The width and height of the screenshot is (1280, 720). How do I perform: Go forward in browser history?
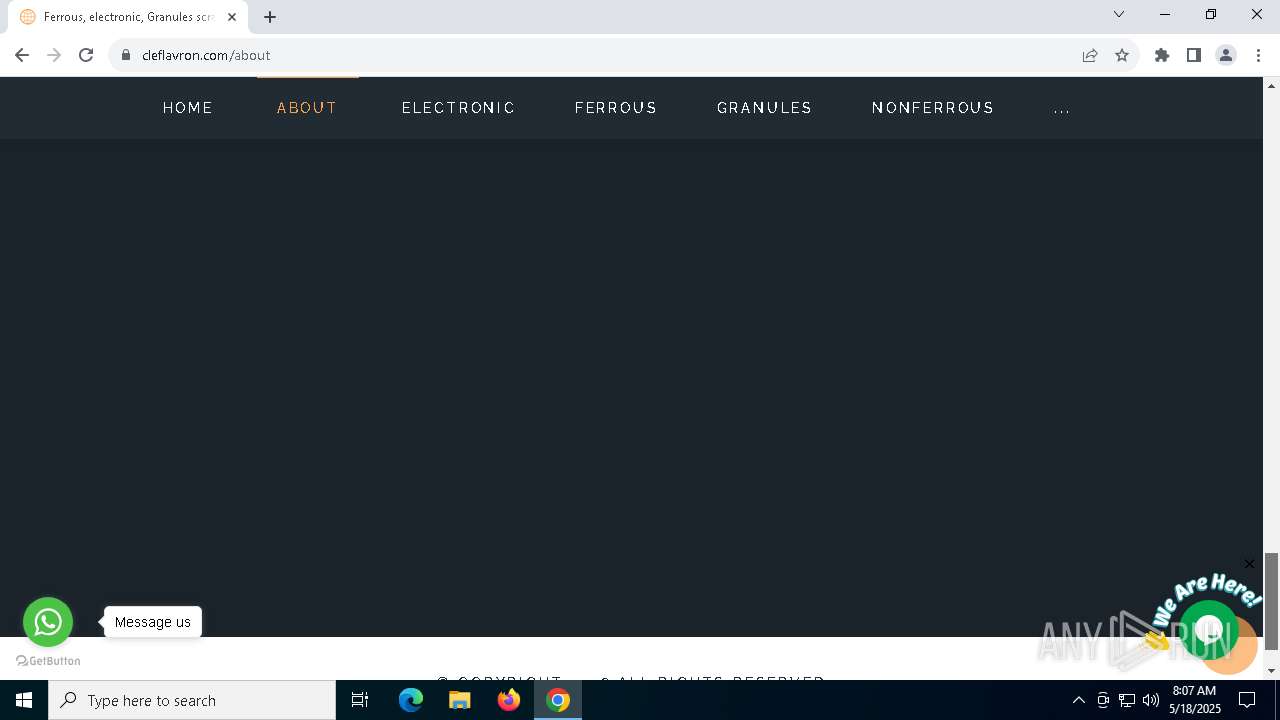pos(54,55)
